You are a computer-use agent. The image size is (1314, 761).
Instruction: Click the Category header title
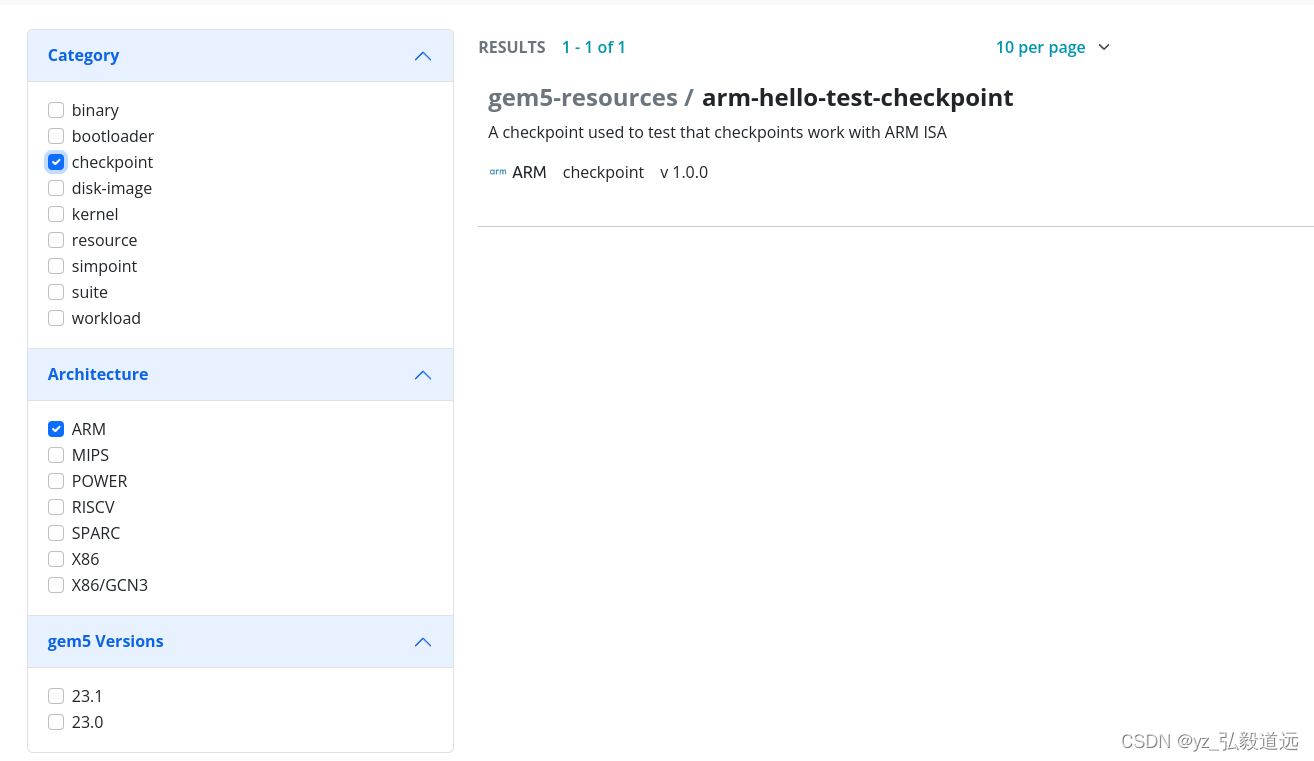tap(83, 55)
